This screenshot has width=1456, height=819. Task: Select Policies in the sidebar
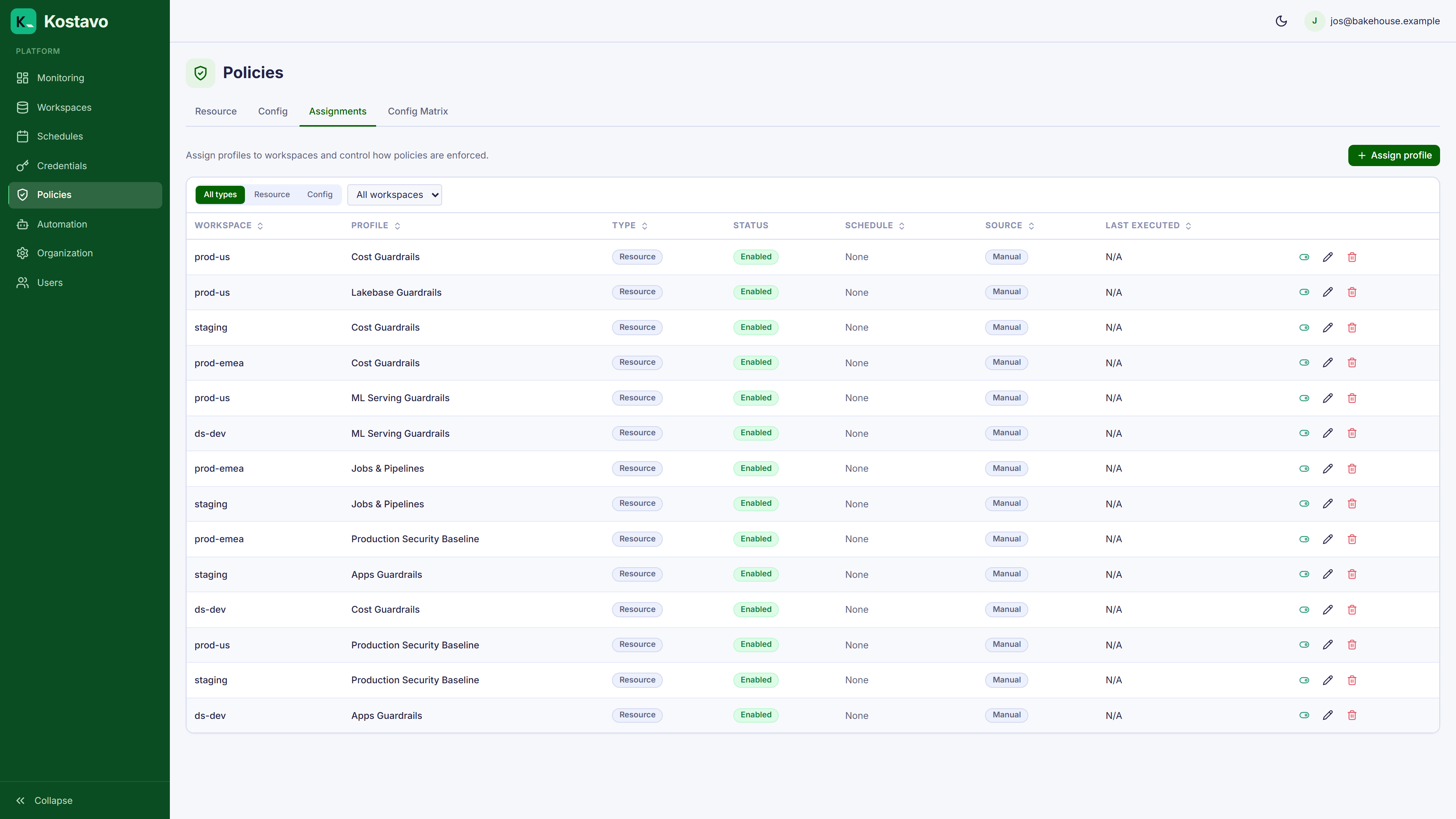[x=85, y=195]
